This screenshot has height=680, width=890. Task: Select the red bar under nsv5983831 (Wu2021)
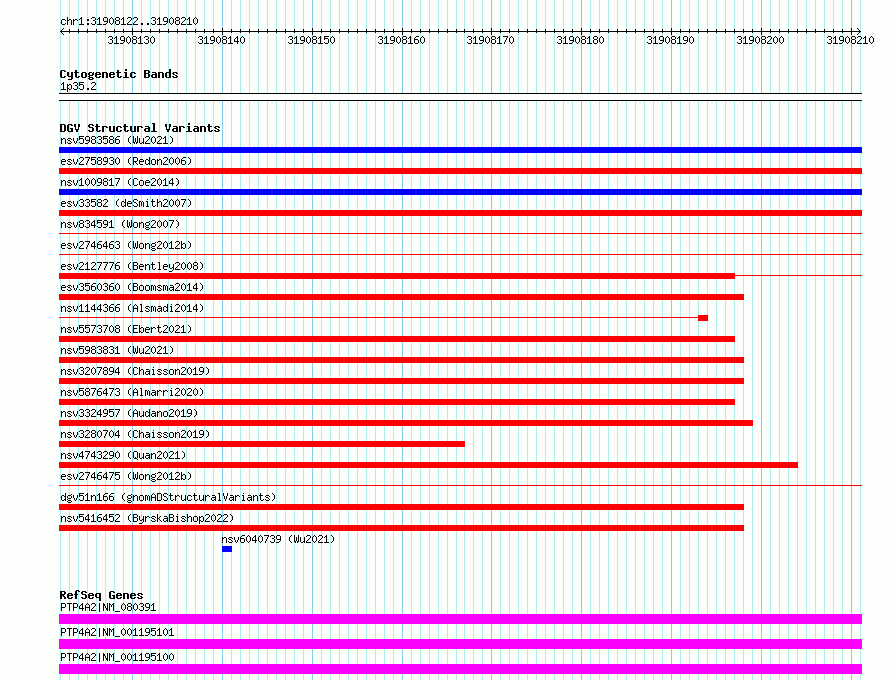click(401, 360)
